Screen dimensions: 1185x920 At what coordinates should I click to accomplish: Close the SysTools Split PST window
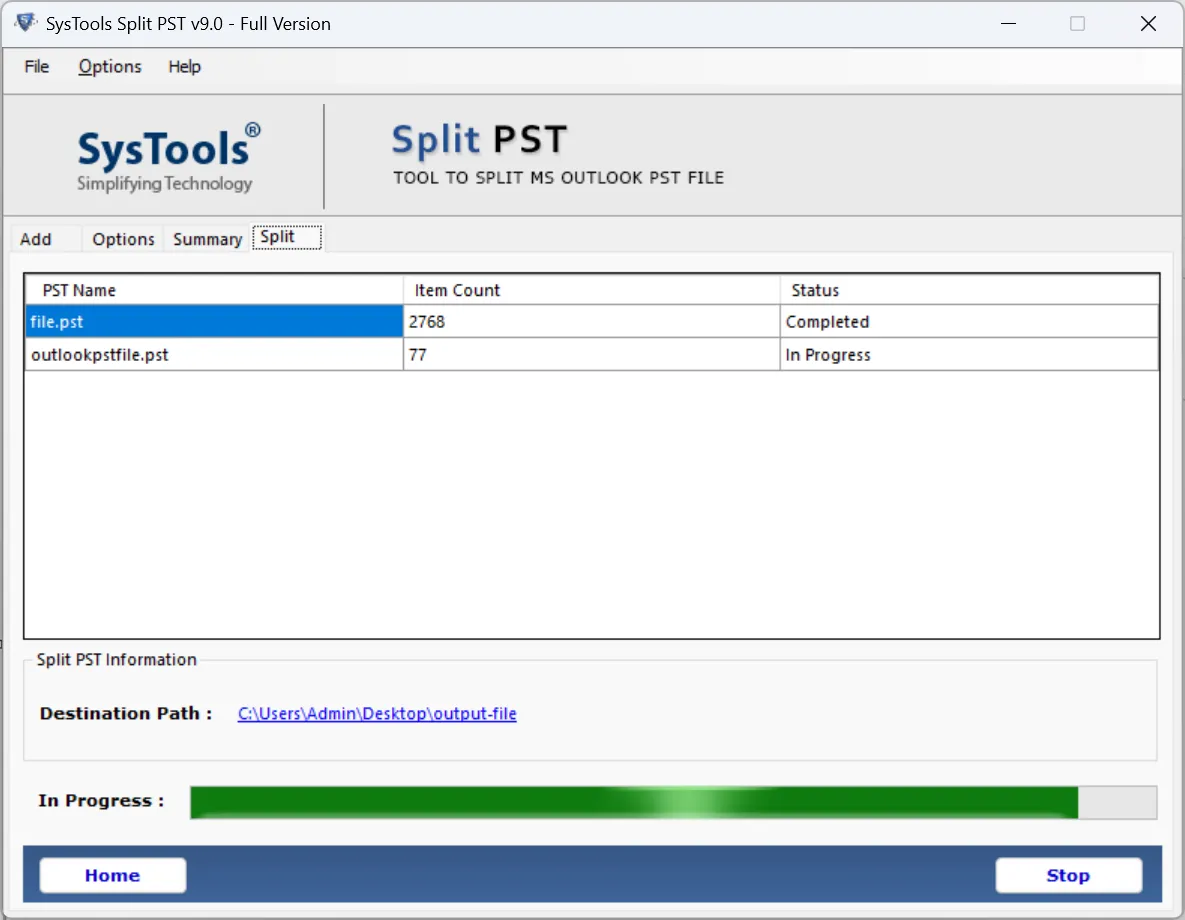[1148, 23]
